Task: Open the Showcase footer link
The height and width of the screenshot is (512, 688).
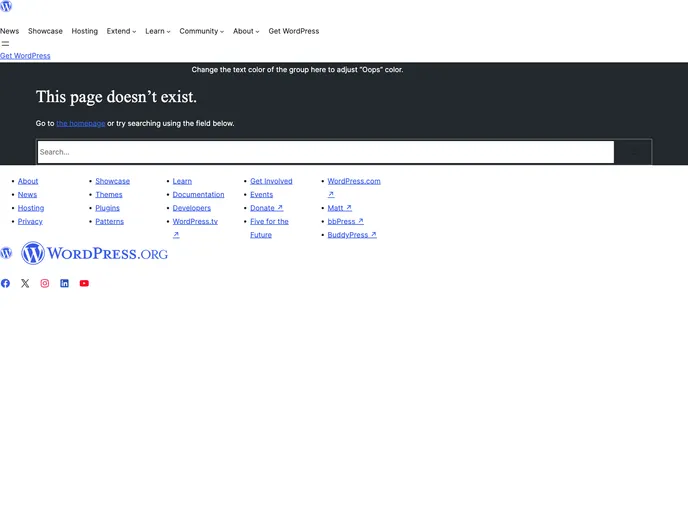Action: [x=112, y=181]
